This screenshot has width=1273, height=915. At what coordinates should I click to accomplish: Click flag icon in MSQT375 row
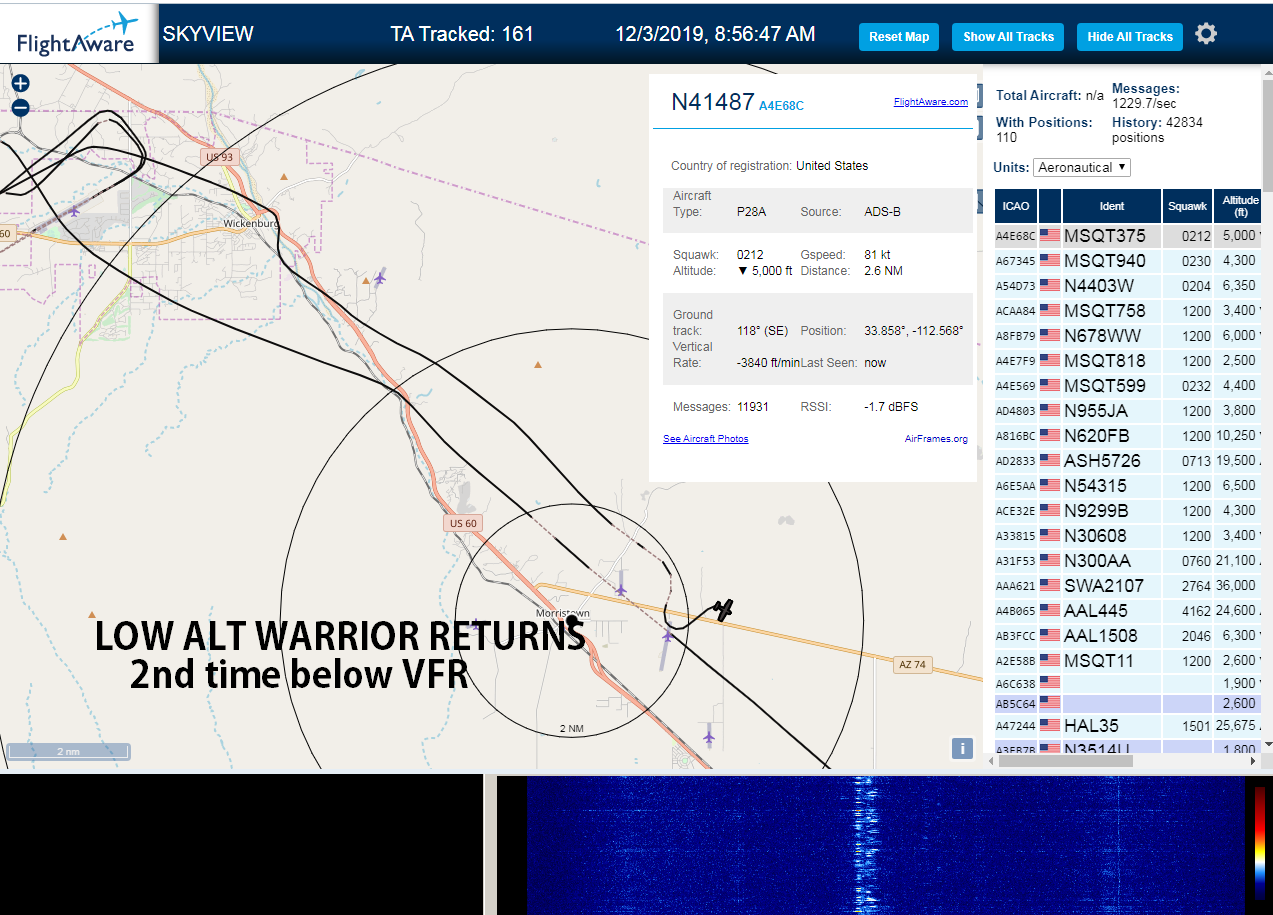point(1050,236)
